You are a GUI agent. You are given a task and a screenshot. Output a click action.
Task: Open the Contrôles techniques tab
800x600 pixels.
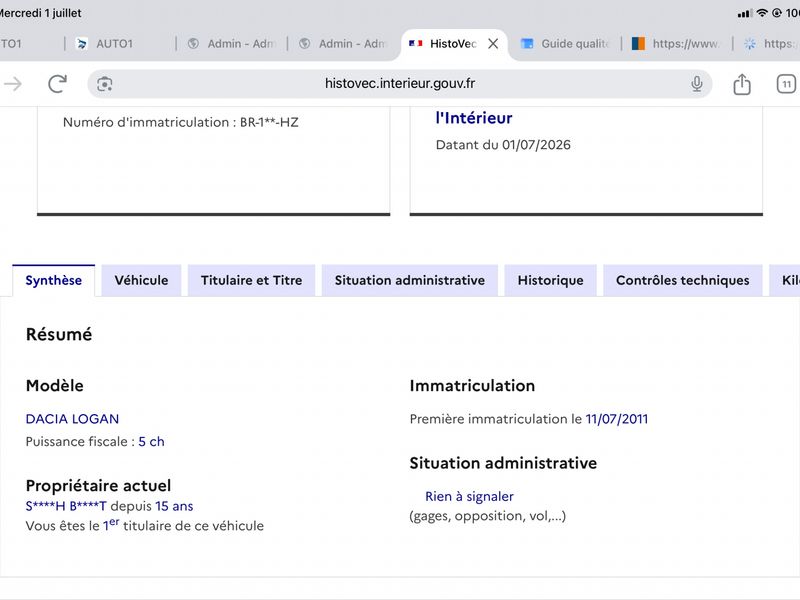click(683, 280)
